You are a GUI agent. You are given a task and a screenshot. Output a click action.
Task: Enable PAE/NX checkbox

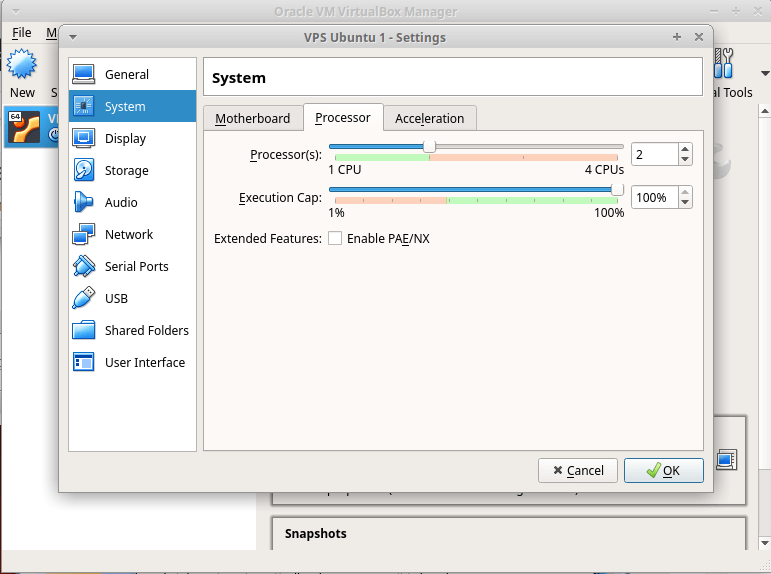[335, 239]
